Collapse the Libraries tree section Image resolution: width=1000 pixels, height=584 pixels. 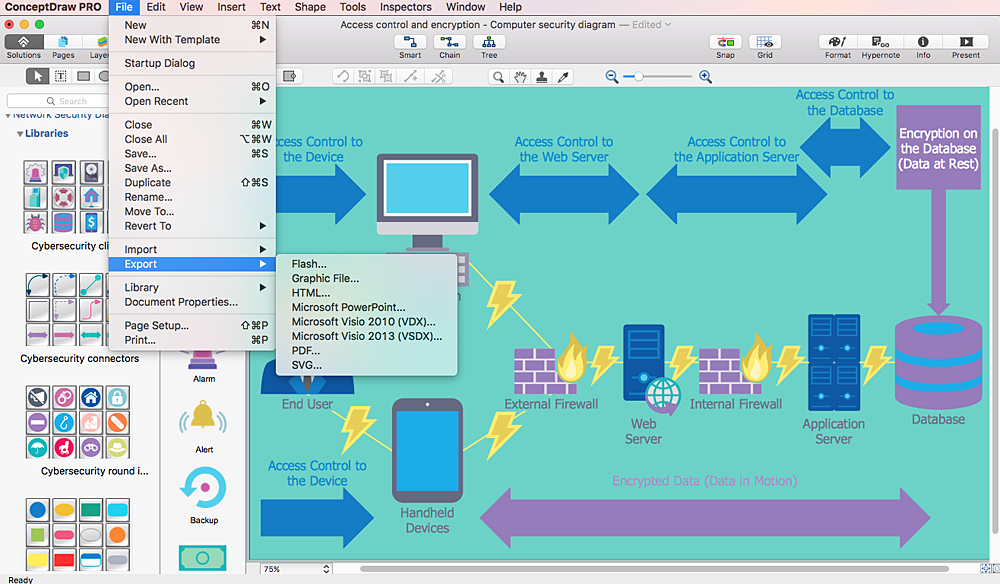pyautogui.click(x=19, y=134)
